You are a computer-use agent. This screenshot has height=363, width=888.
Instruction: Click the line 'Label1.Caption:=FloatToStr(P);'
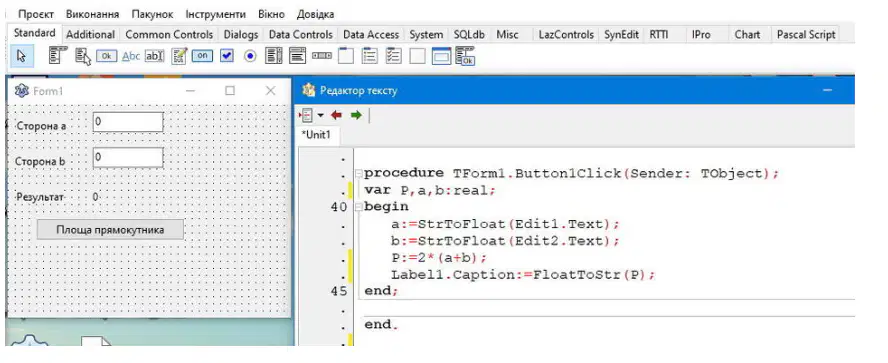[523, 275]
